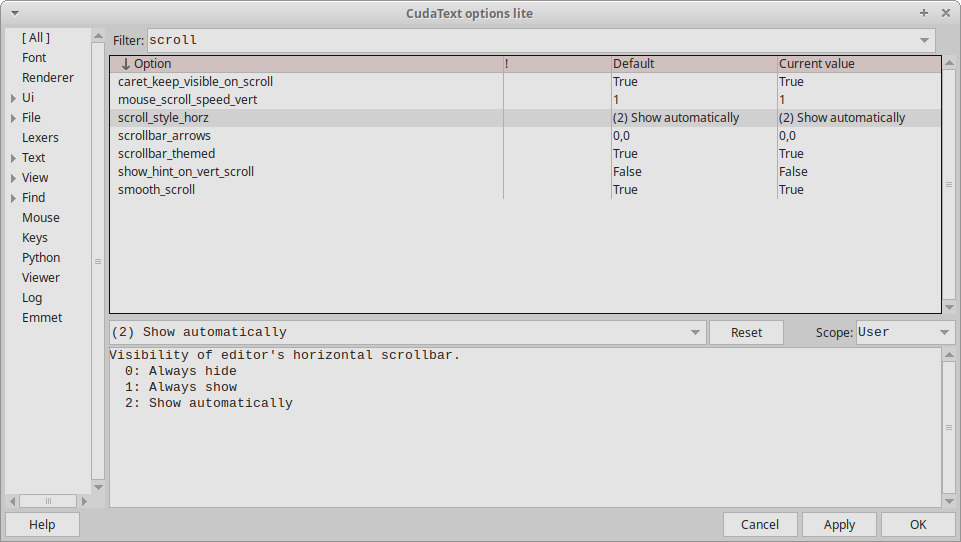Screen dimensions: 961x542
Task: Select the scrollbar_arrows option row
Action: 526,136
